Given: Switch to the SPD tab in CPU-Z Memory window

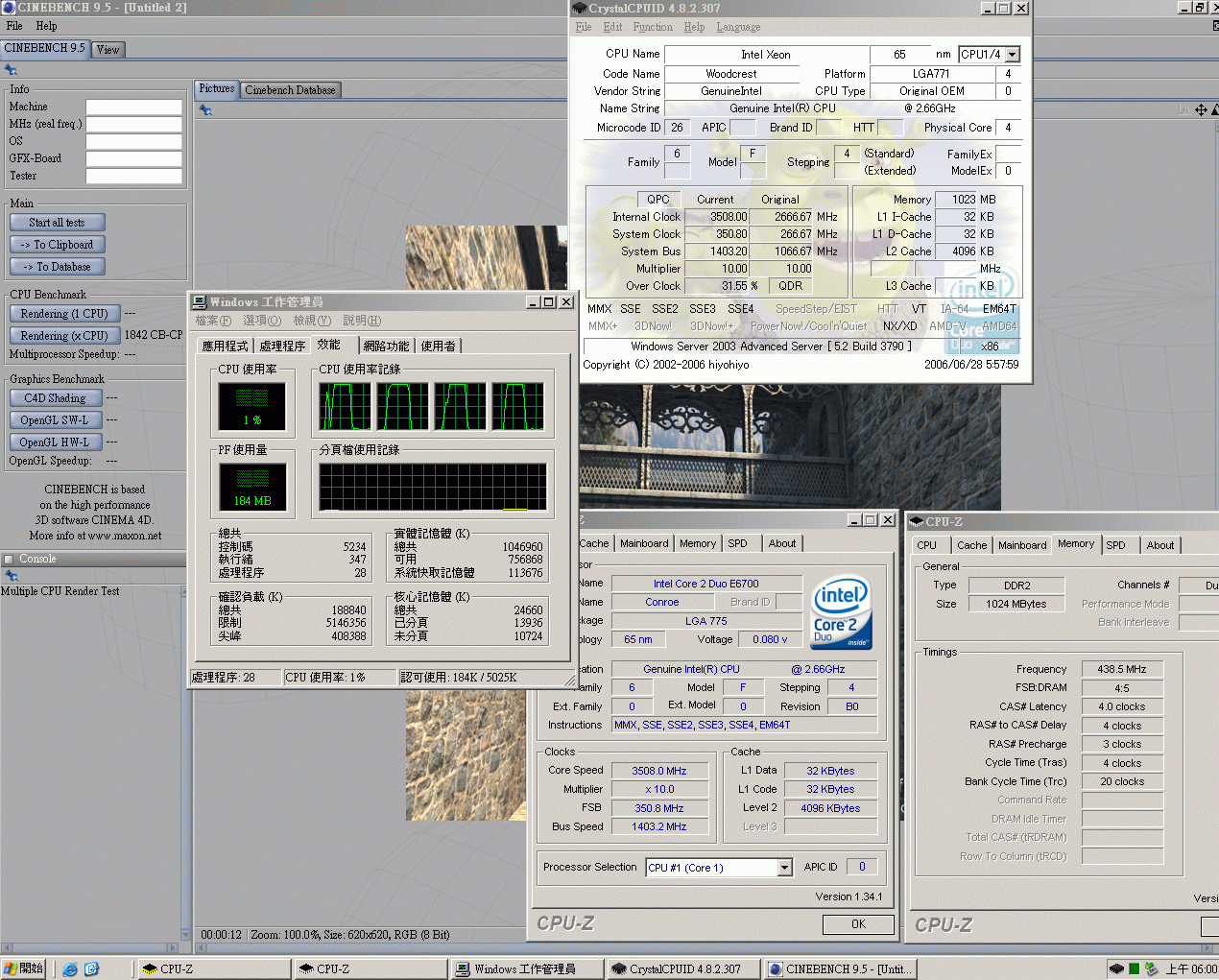Looking at the screenshot, I should 1115,545.
